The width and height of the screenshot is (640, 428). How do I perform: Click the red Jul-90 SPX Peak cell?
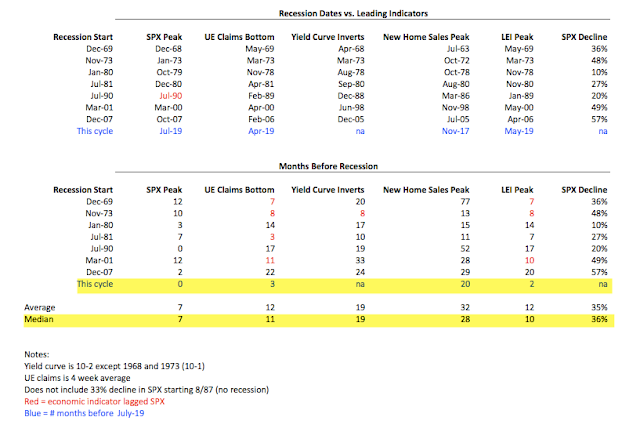click(x=171, y=96)
